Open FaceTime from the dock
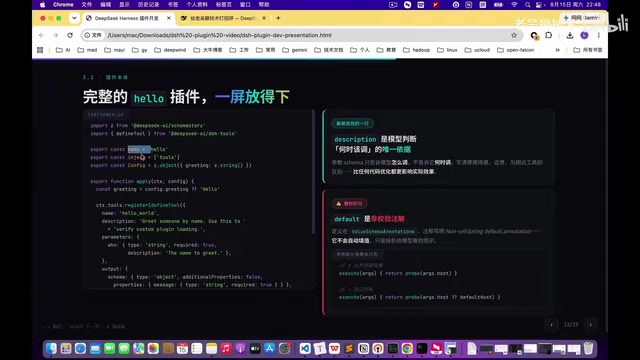 point(109,349)
